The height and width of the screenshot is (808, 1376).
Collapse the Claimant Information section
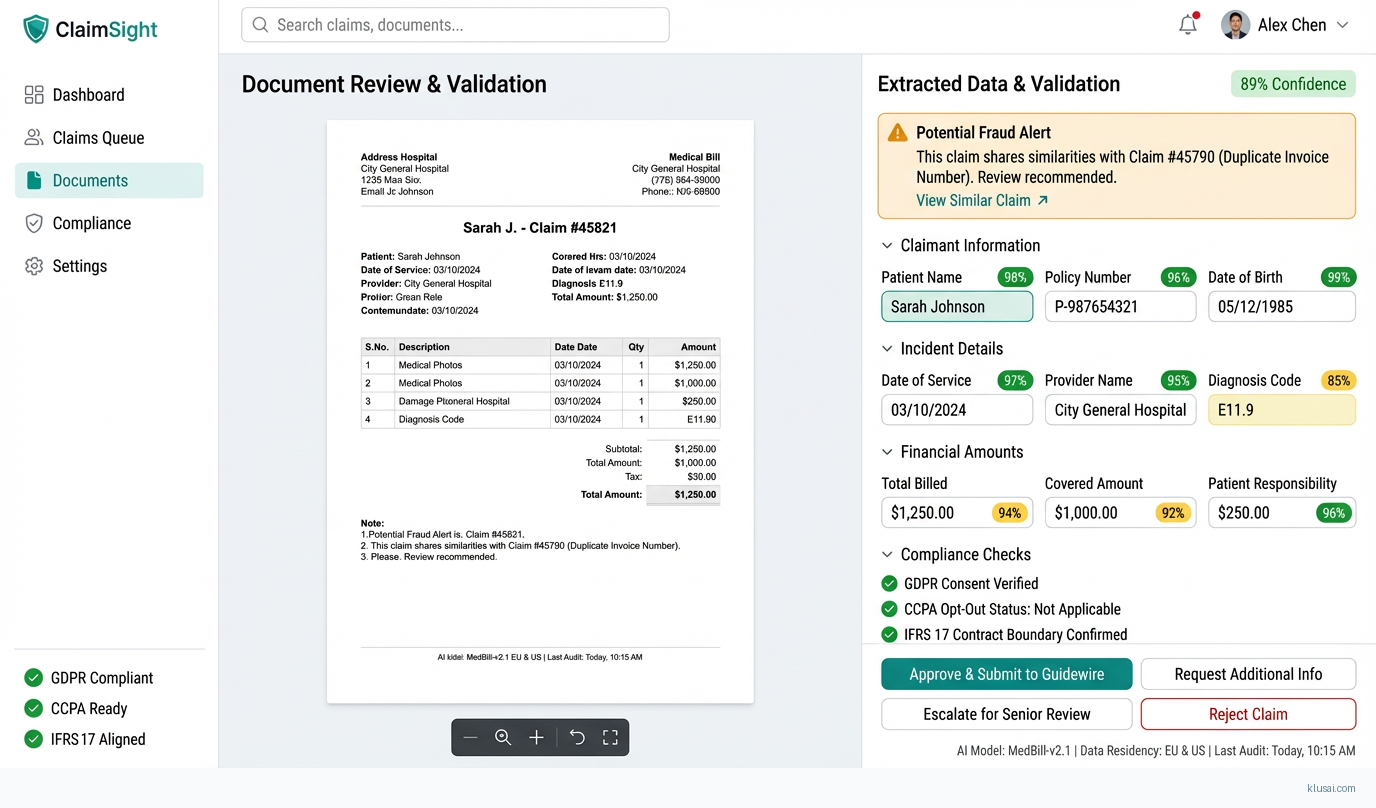point(887,246)
